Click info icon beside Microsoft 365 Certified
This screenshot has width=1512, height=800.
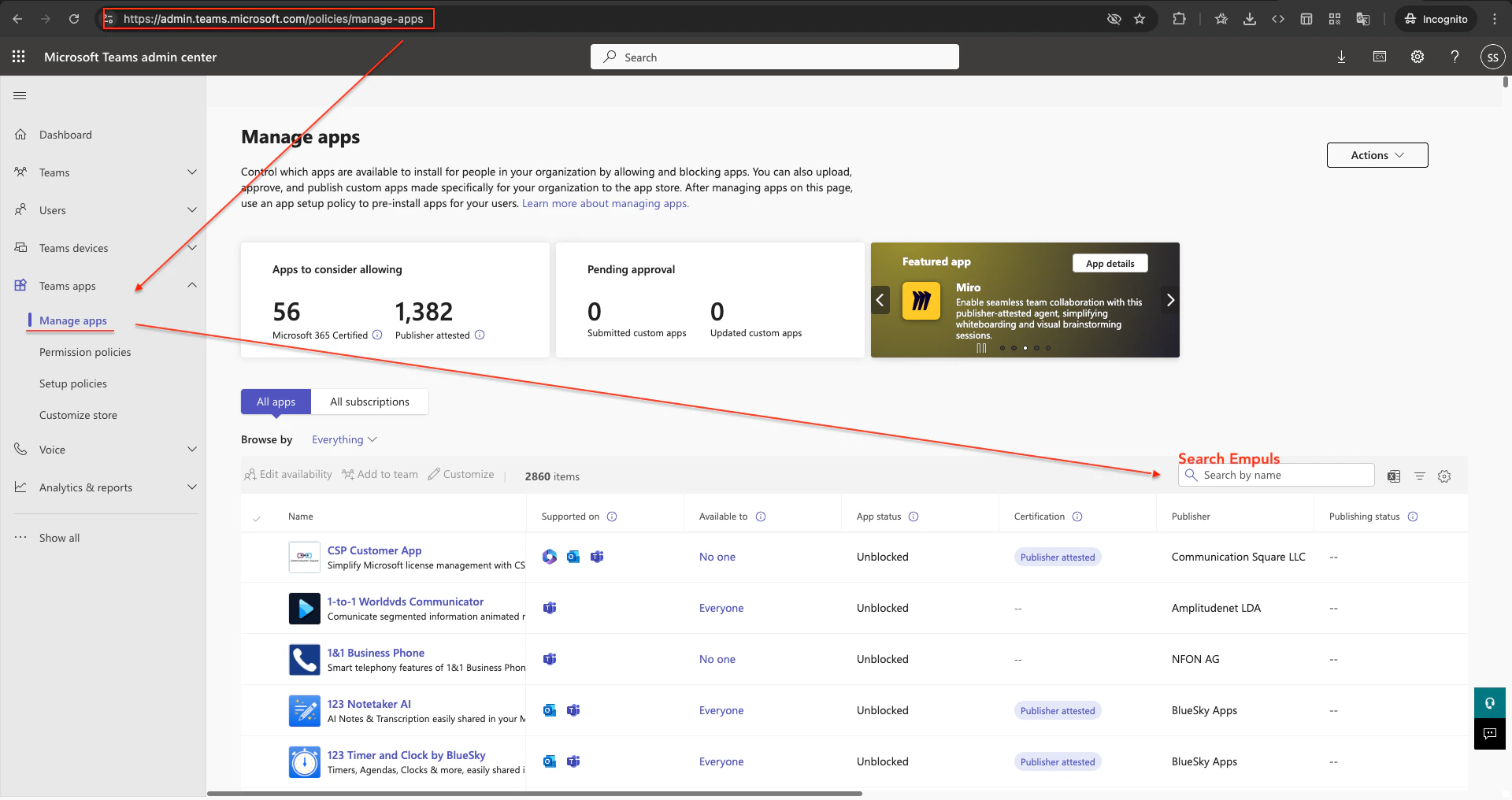(x=377, y=335)
